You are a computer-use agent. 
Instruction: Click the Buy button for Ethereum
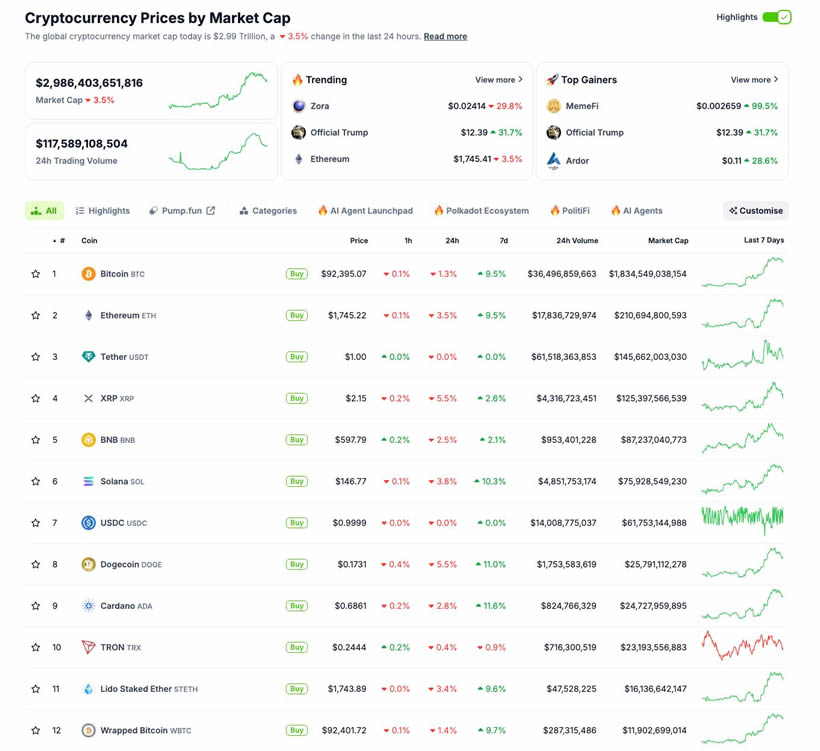coord(297,316)
